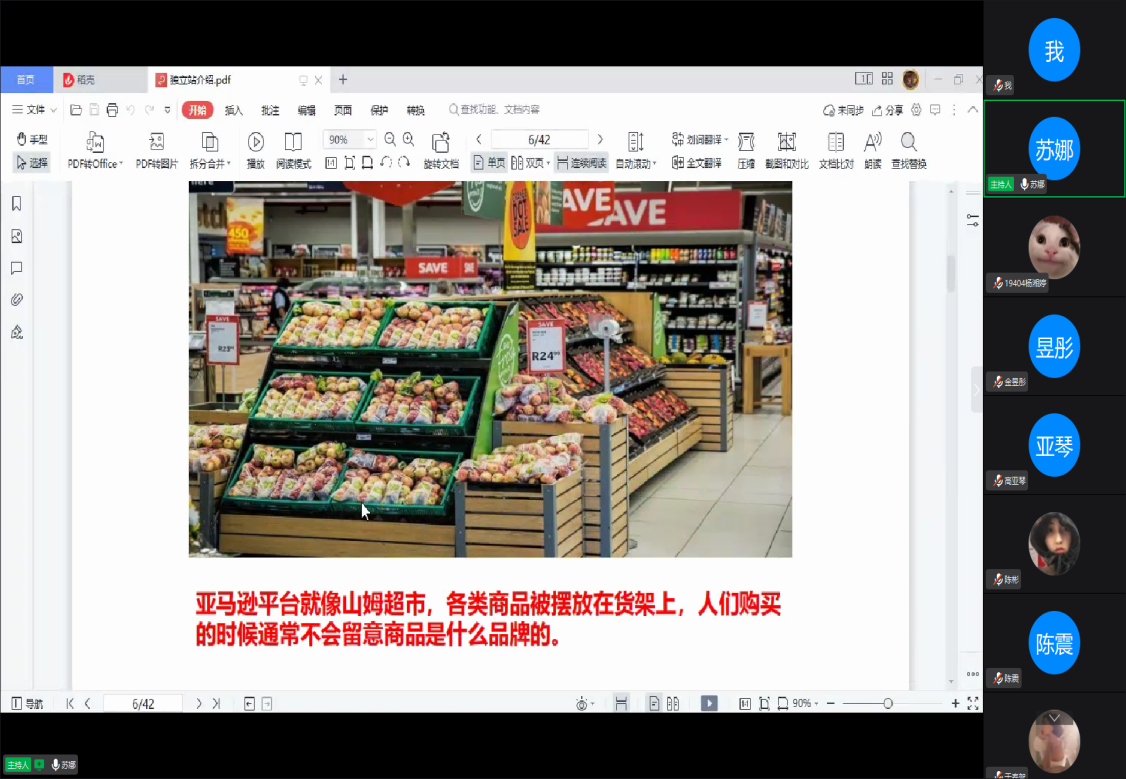Click the PDF转Office conversion icon

click(x=95, y=142)
